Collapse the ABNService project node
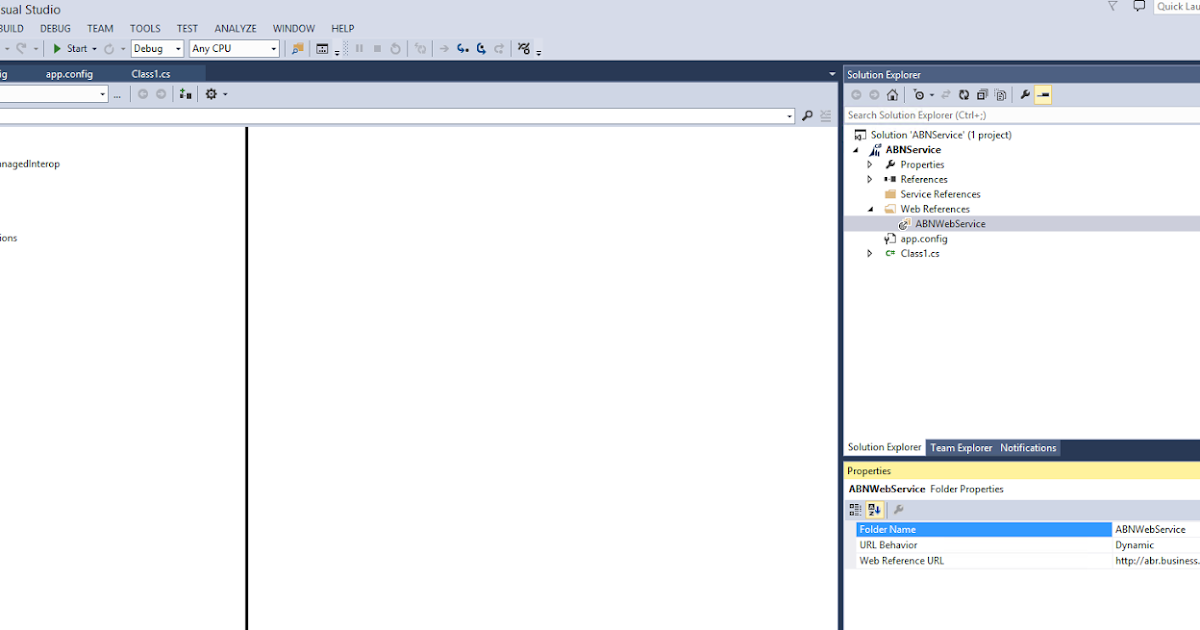 pyautogui.click(x=856, y=150)
